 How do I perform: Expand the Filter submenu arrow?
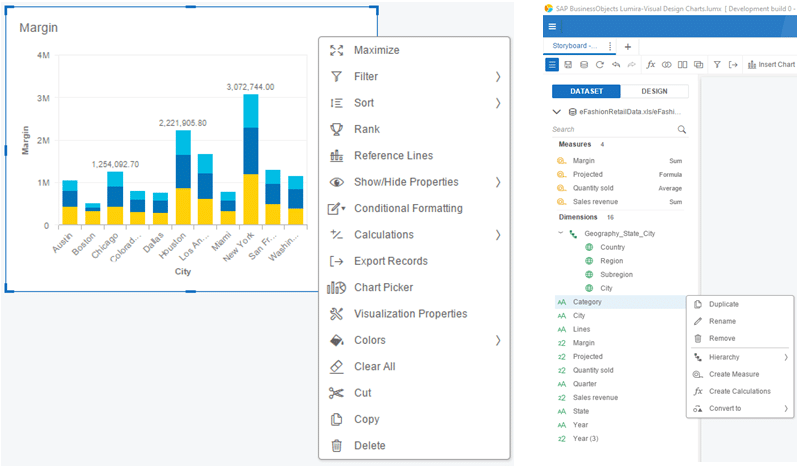click(x=498, y=77)
